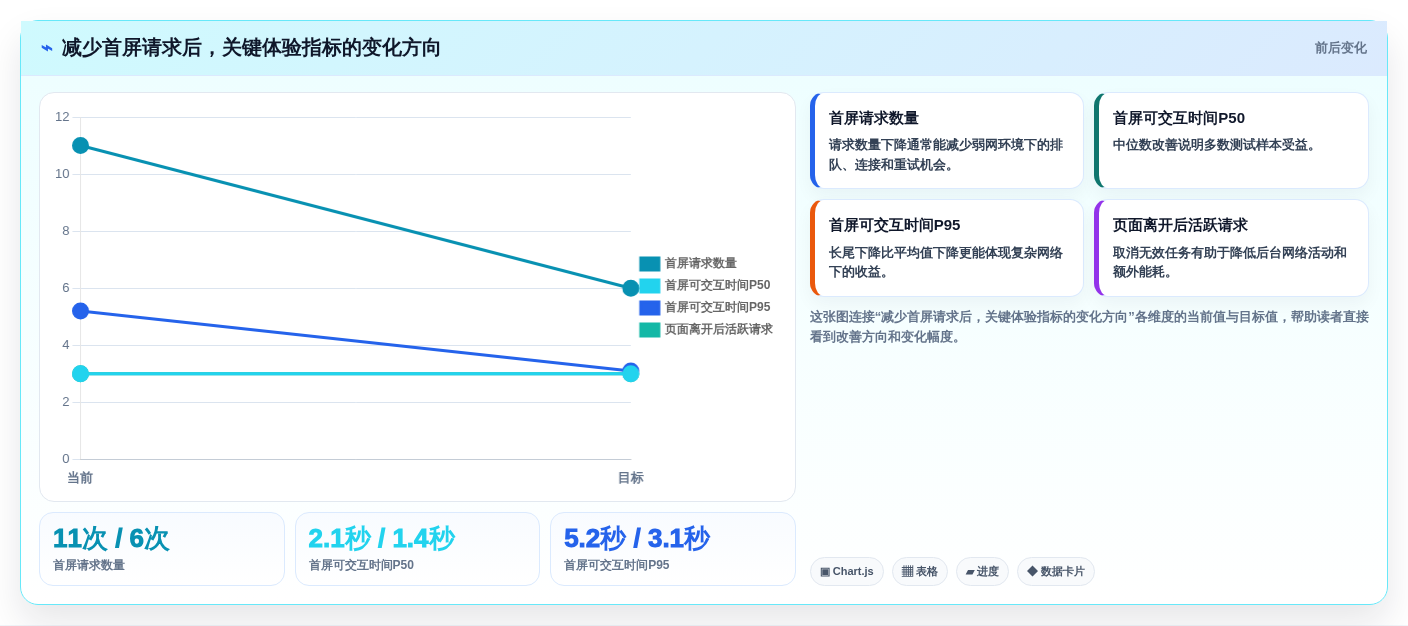This screenshot has height=626, width=1408.
Task: Toggle 首屏请求数量 legend color box
Action: (x=650, y=264)
